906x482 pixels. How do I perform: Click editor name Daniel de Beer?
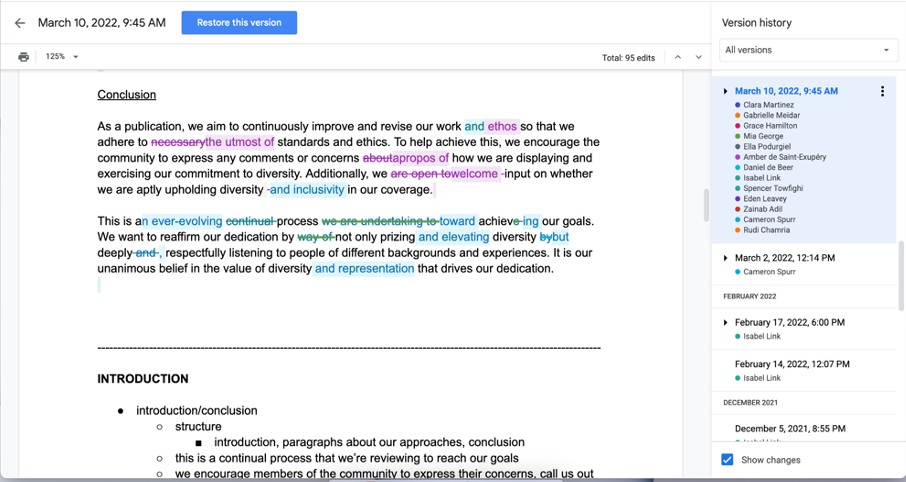point(768,168)
